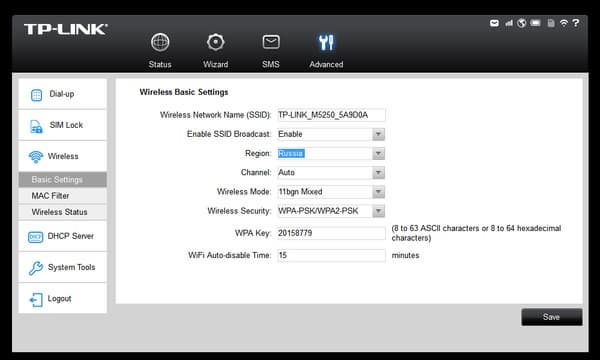The image size is (600, 360).
Task: Click the Wireless sidebar Wi-Fi icon
Action: (36, 156)
